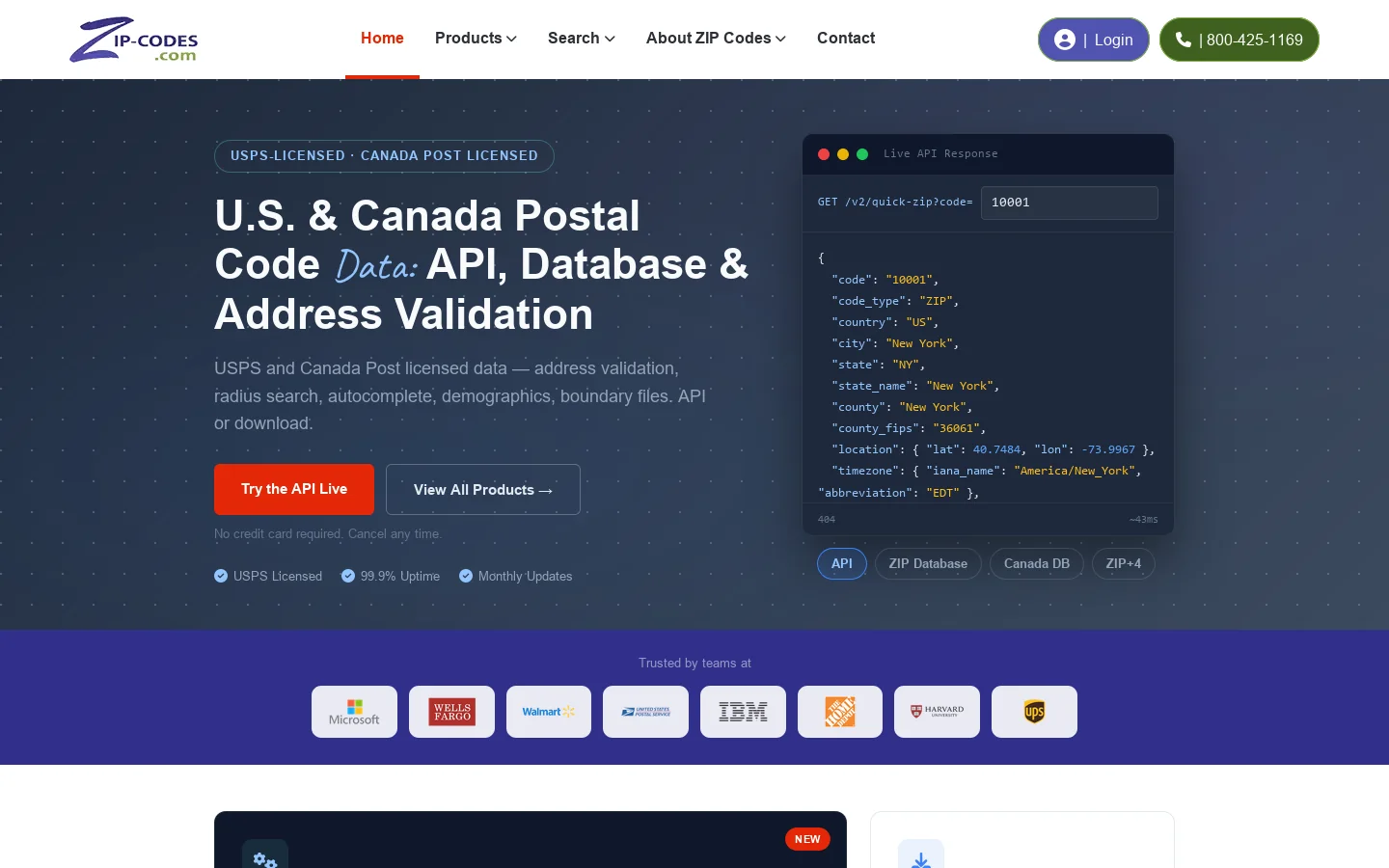Click the USPS-Licensed · Canada Post Licensed badge
This screenshot has height=868, width=1389.
coord(384,156)
